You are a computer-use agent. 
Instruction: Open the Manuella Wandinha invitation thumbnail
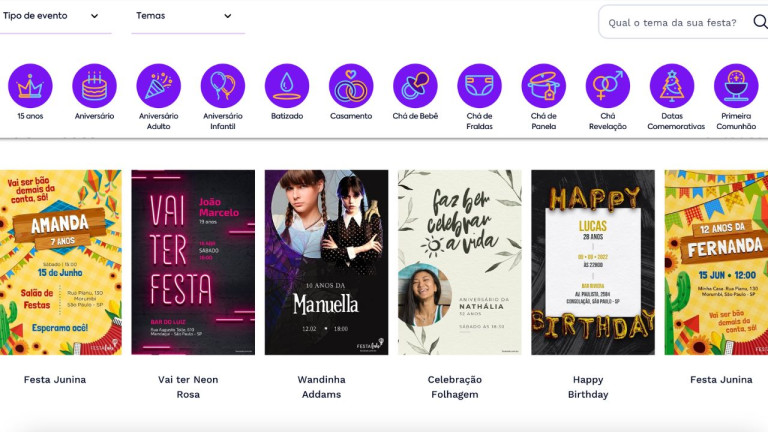tap(326, 263)
